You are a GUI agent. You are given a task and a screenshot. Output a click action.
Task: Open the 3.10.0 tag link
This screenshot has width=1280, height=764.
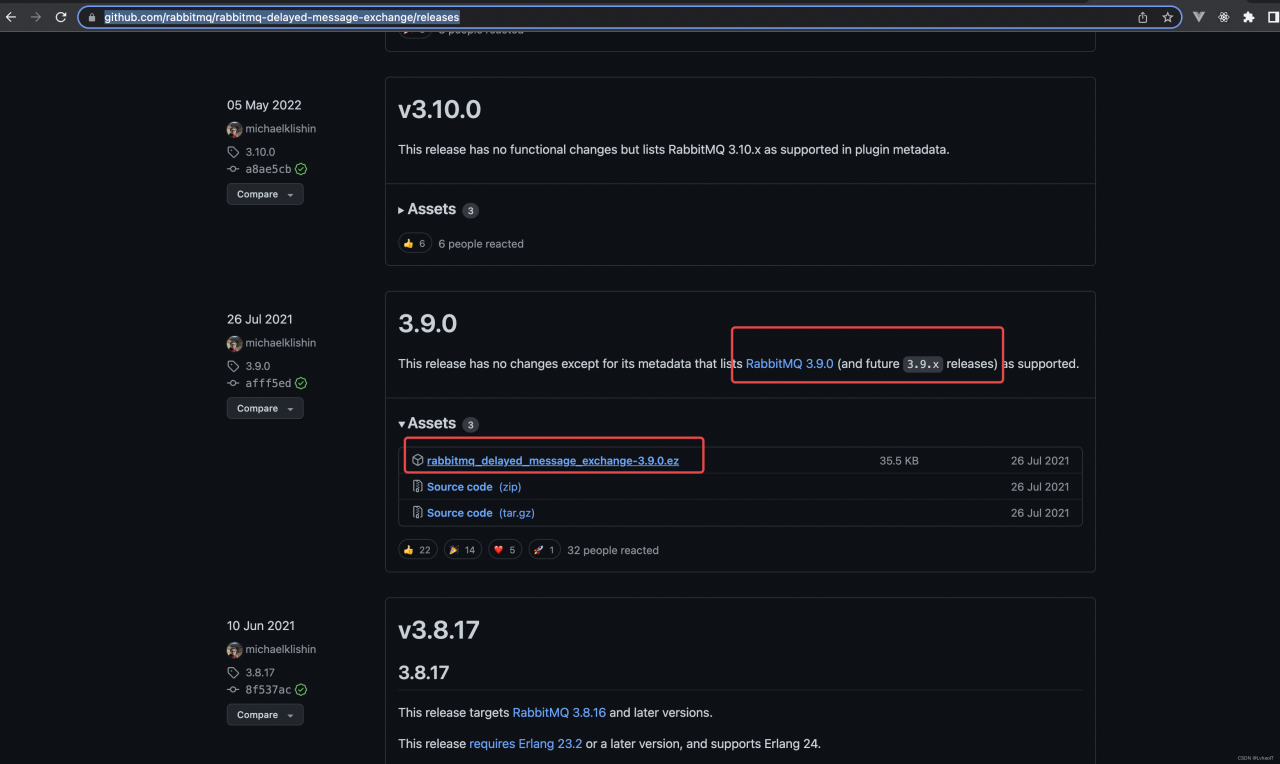pyautogui.click(x=260, y=152)
